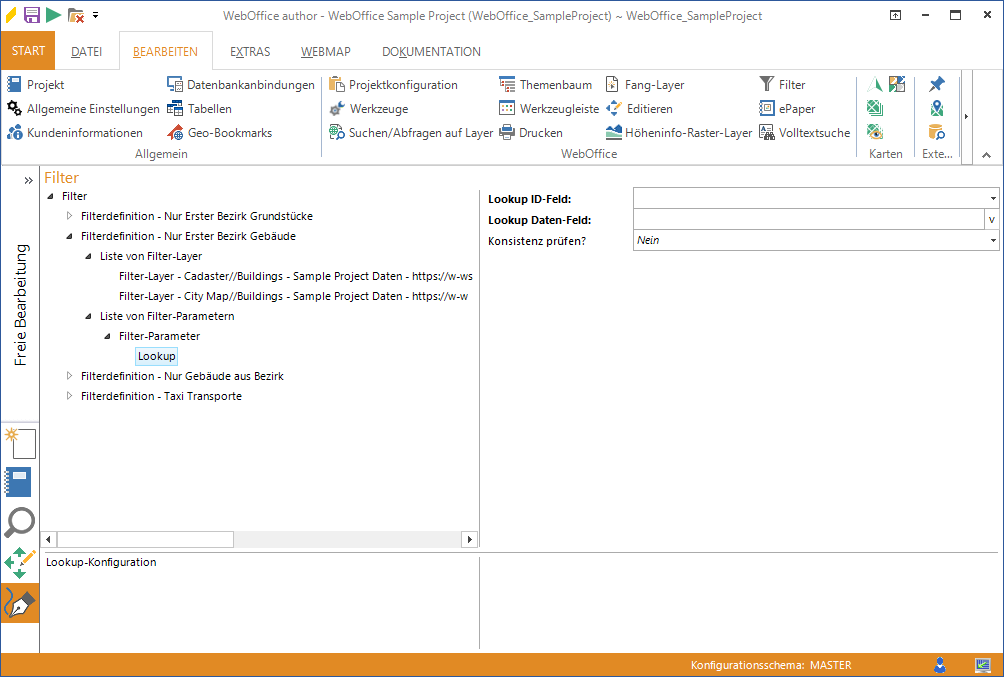Select the blue notebook icon in left sidebar
The image size is (1004, 677).
coord(19,482)
